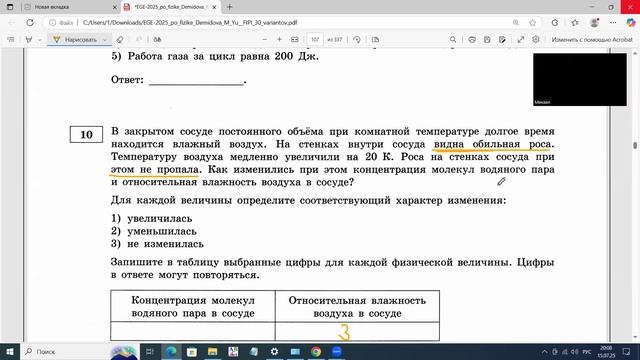Click the vertical scrollbar thumb

[635, 145]
